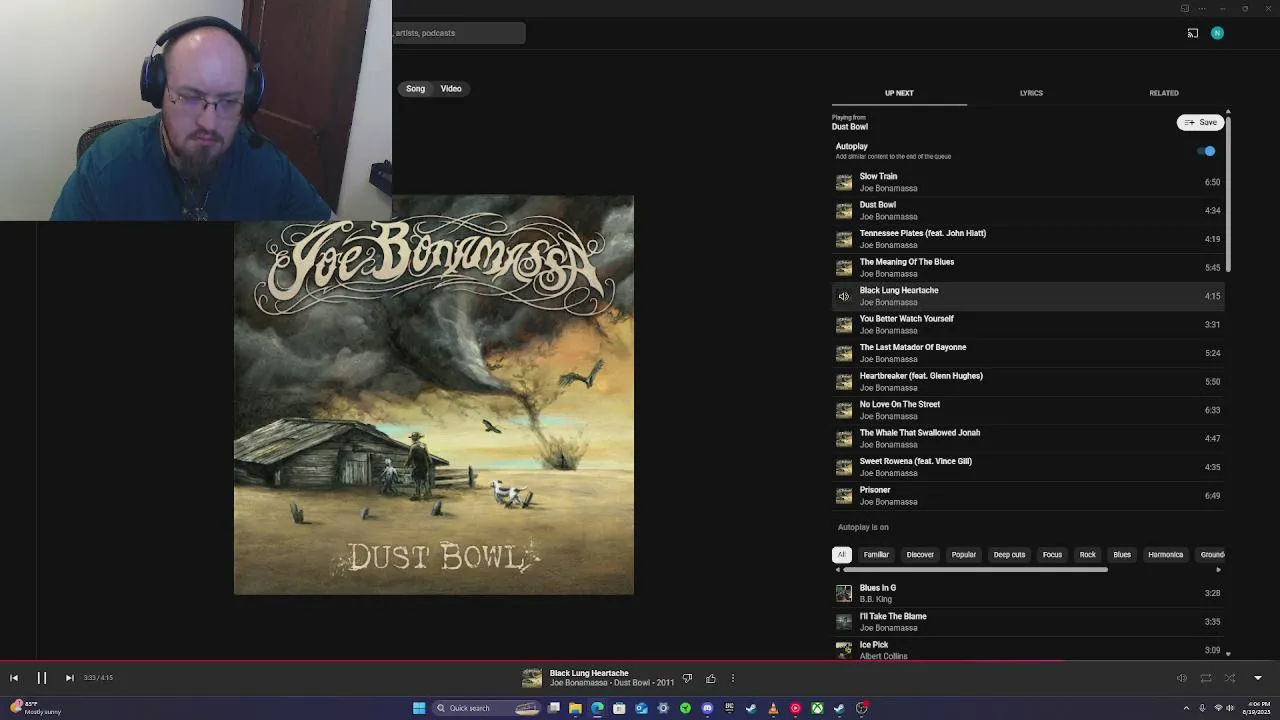Select the Focus filter chip
This screenshot has width=1280, height=720.
1052,555
